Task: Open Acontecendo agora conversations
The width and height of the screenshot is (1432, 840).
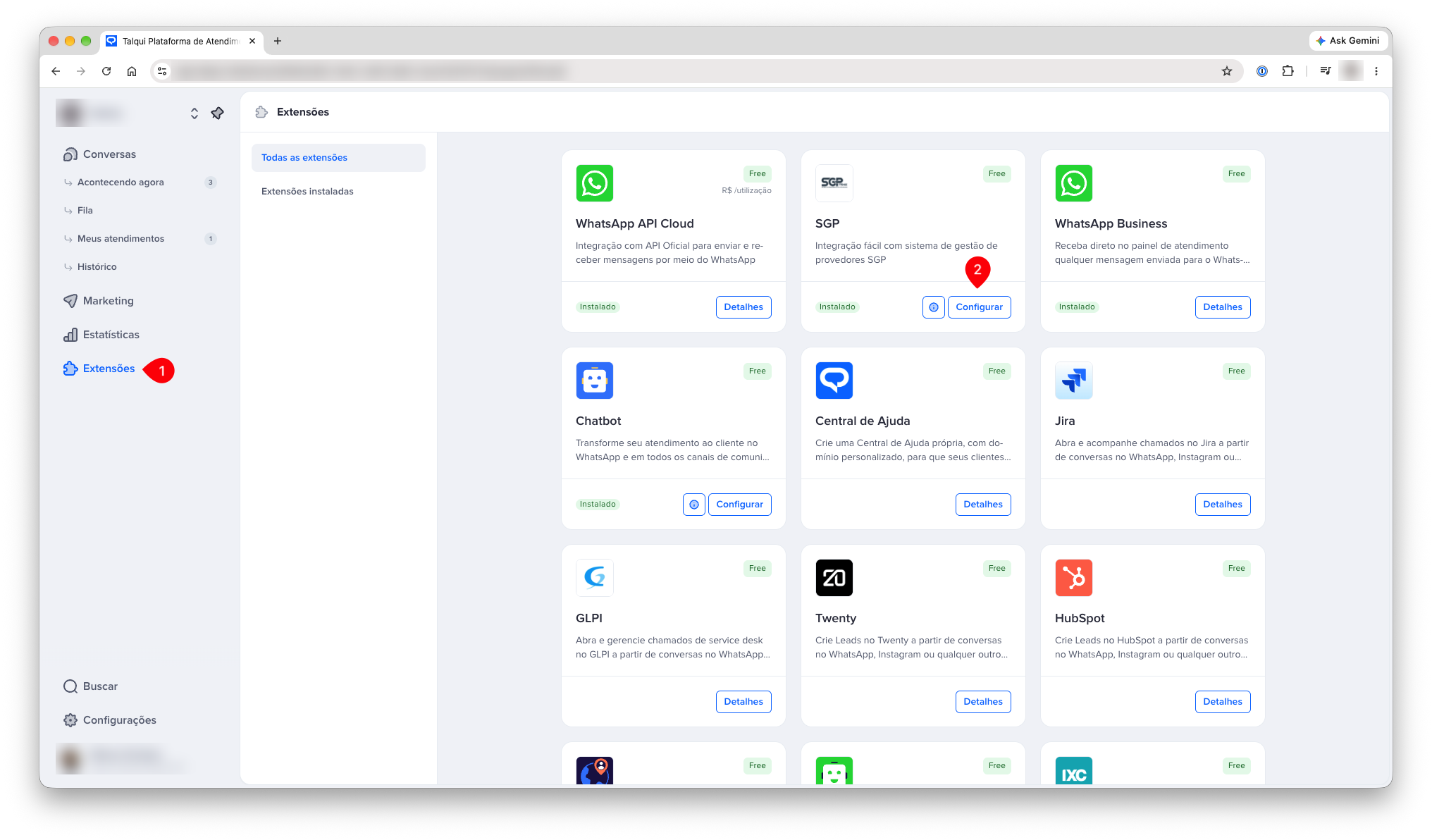Action: click(121, 183)
